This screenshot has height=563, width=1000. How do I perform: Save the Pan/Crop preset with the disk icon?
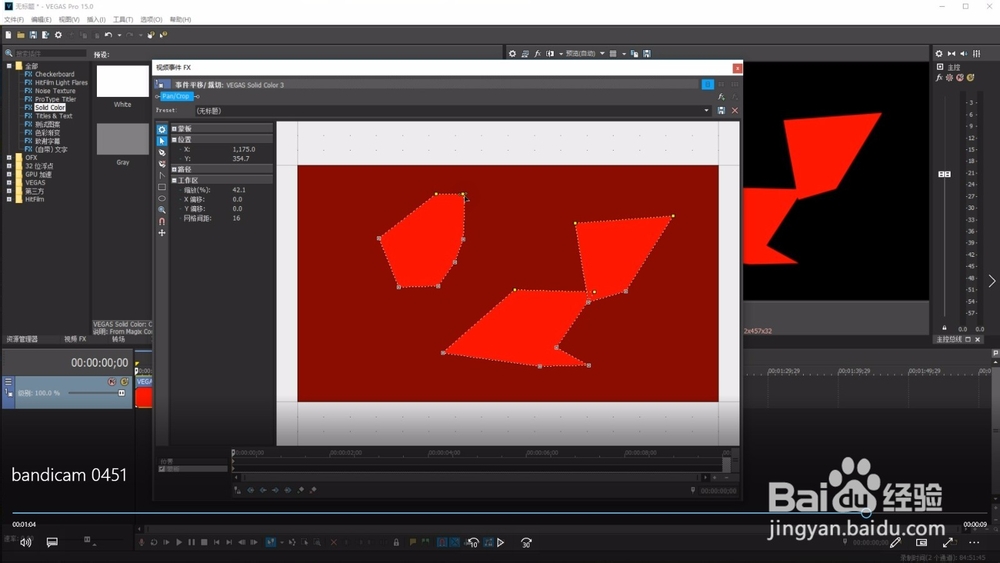tap(721, 110)
